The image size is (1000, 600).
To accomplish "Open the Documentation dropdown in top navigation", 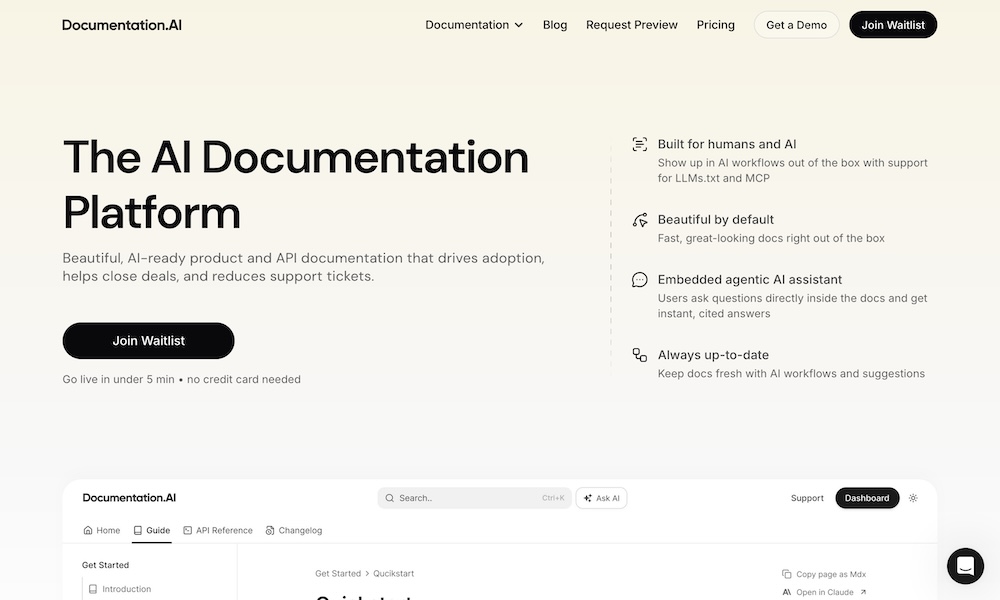I will 474,24.
